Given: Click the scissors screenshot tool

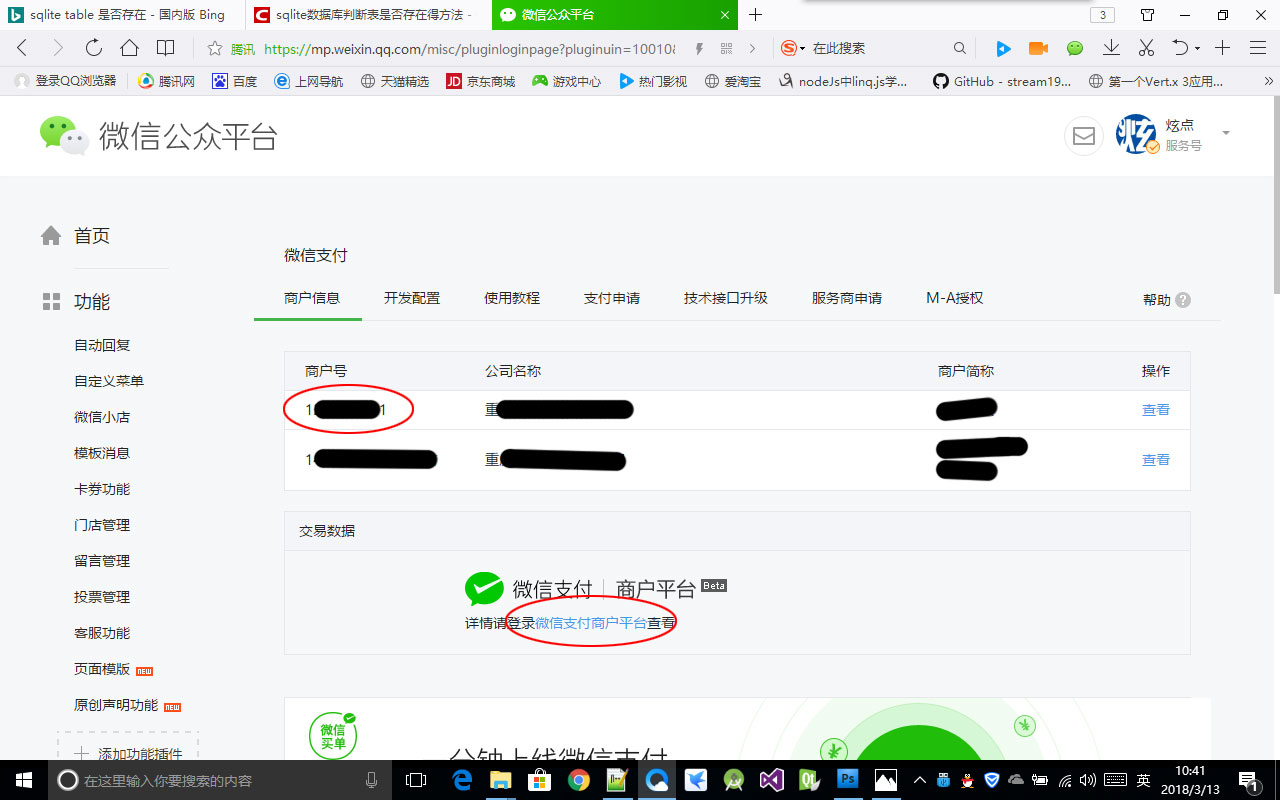Looking at the screenshot, I should click(1146, 48).
